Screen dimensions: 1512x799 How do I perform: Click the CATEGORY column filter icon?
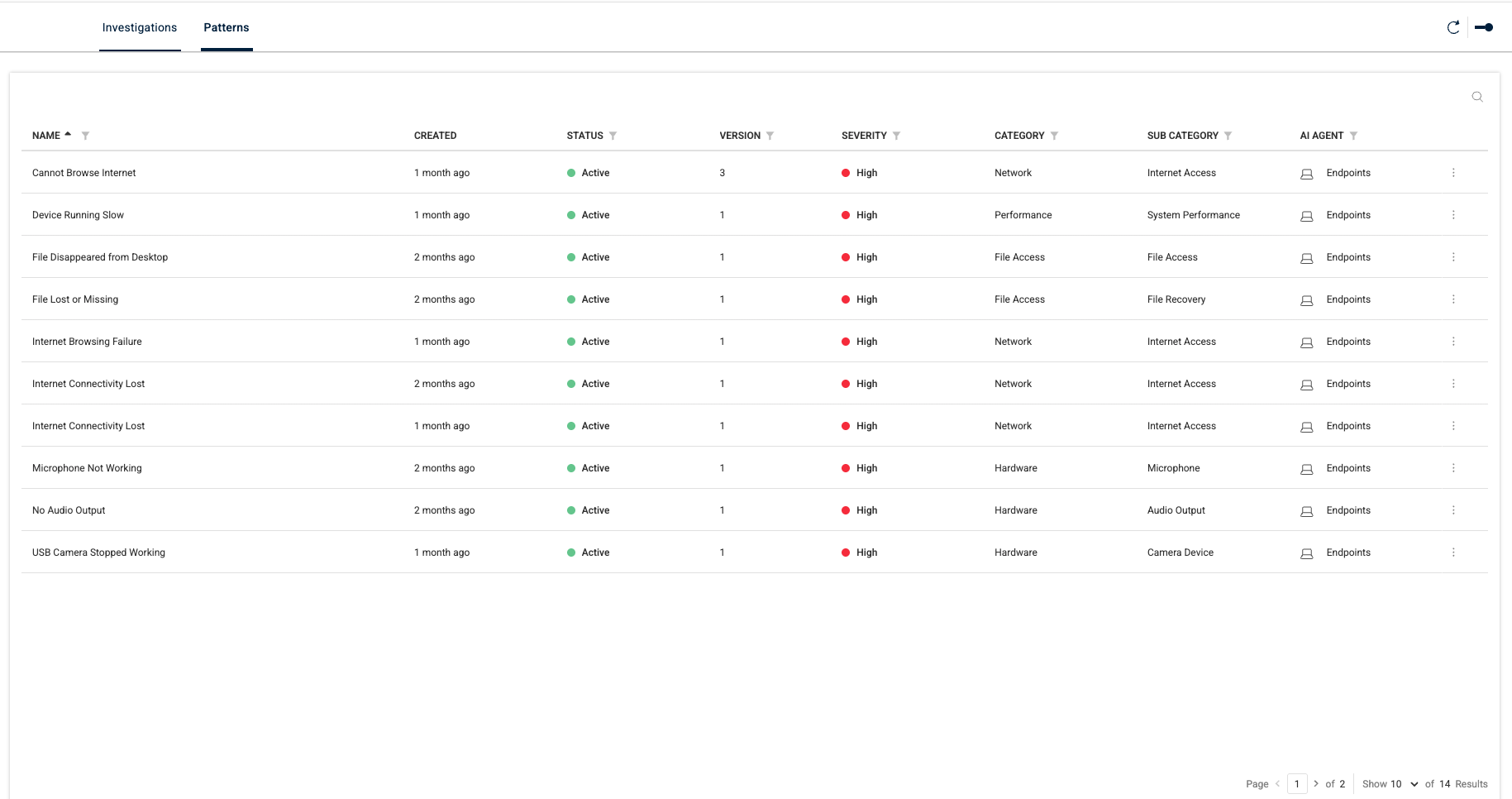point(1054,136)
